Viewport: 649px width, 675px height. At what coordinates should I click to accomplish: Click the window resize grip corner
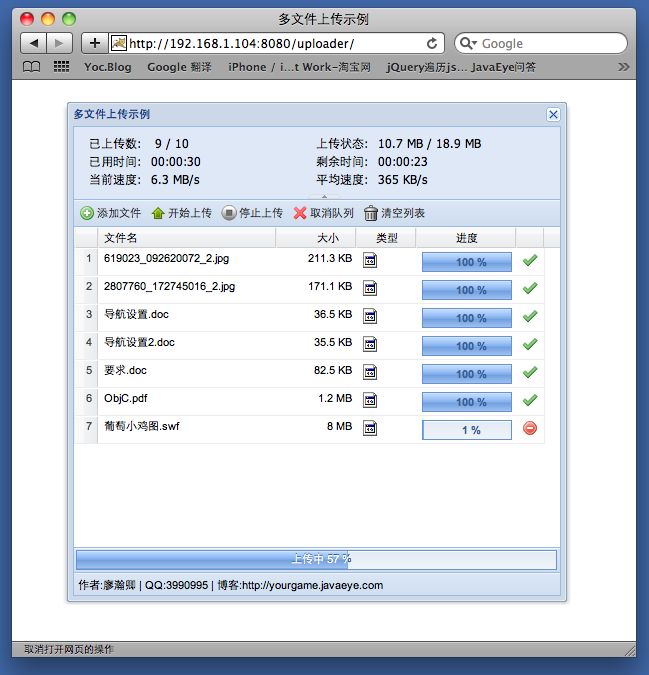coord(630,650)
